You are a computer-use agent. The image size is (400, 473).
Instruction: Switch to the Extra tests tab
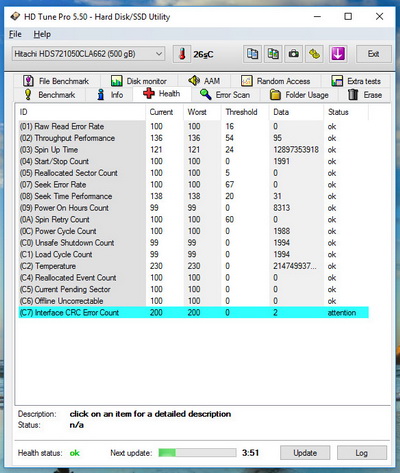click(356, 81)
